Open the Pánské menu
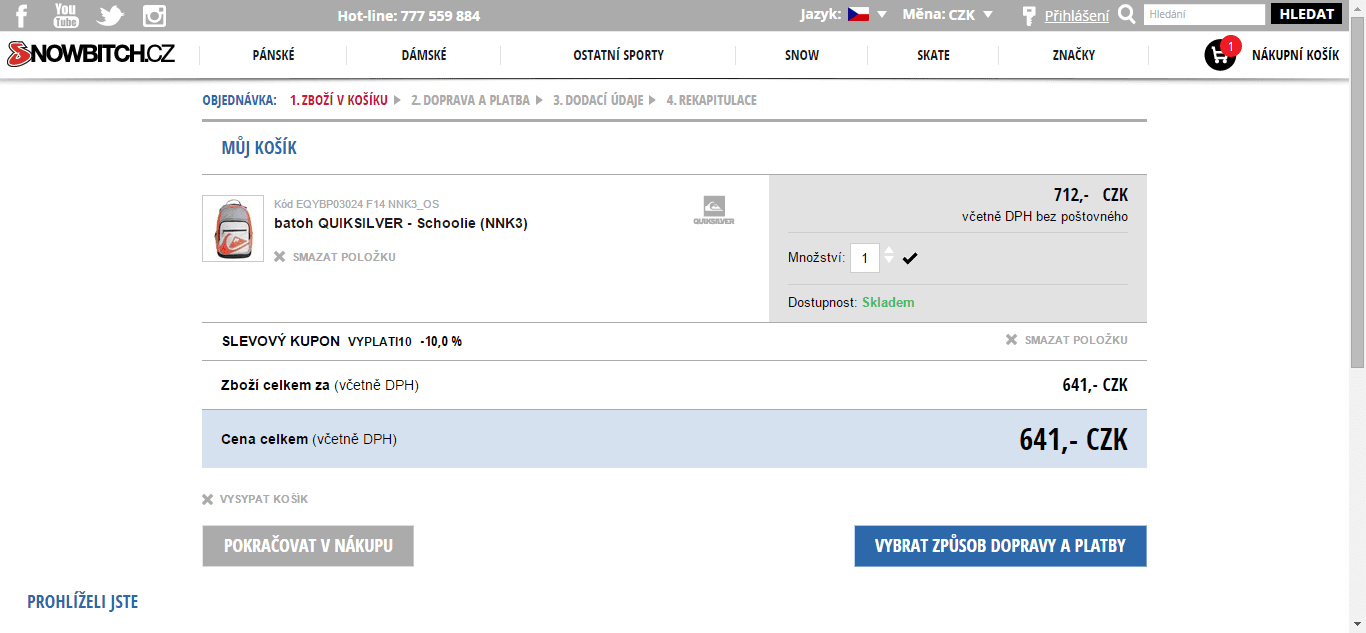The width and height of the screenshot is (1366, 633). point(274,55)
